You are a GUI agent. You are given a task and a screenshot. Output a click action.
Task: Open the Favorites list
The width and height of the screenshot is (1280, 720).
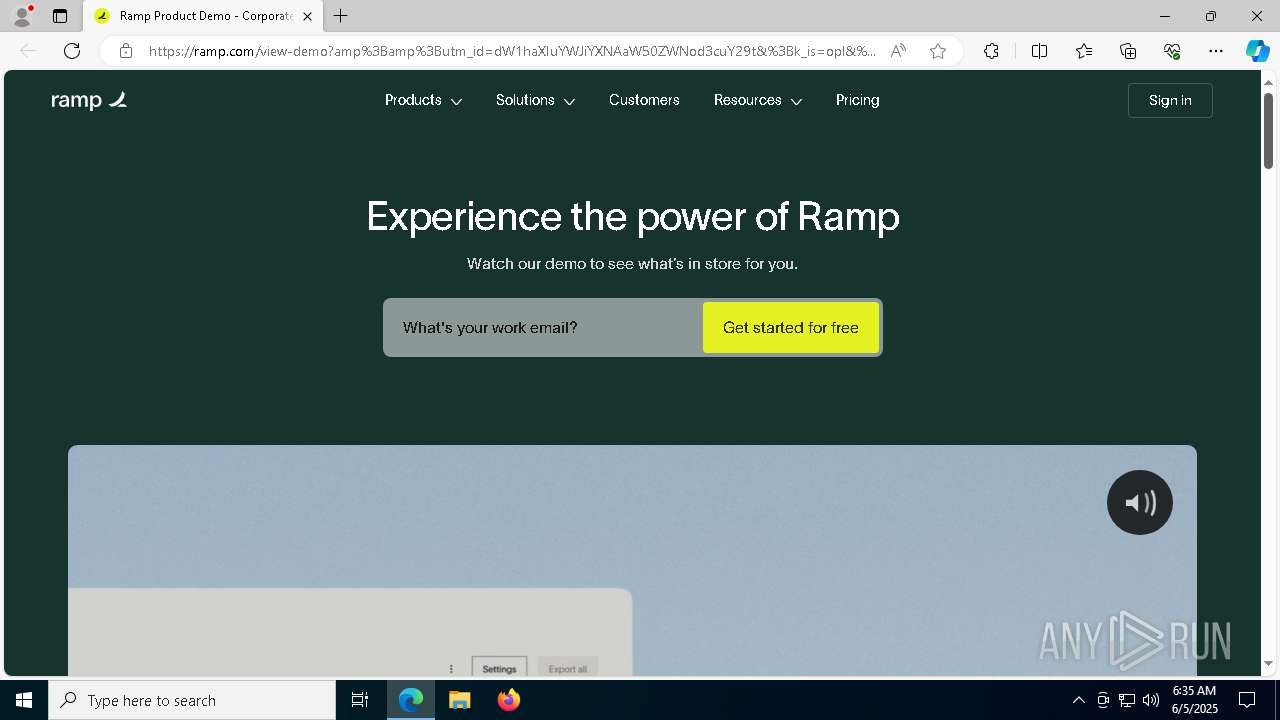click(x=1084, y=51)
